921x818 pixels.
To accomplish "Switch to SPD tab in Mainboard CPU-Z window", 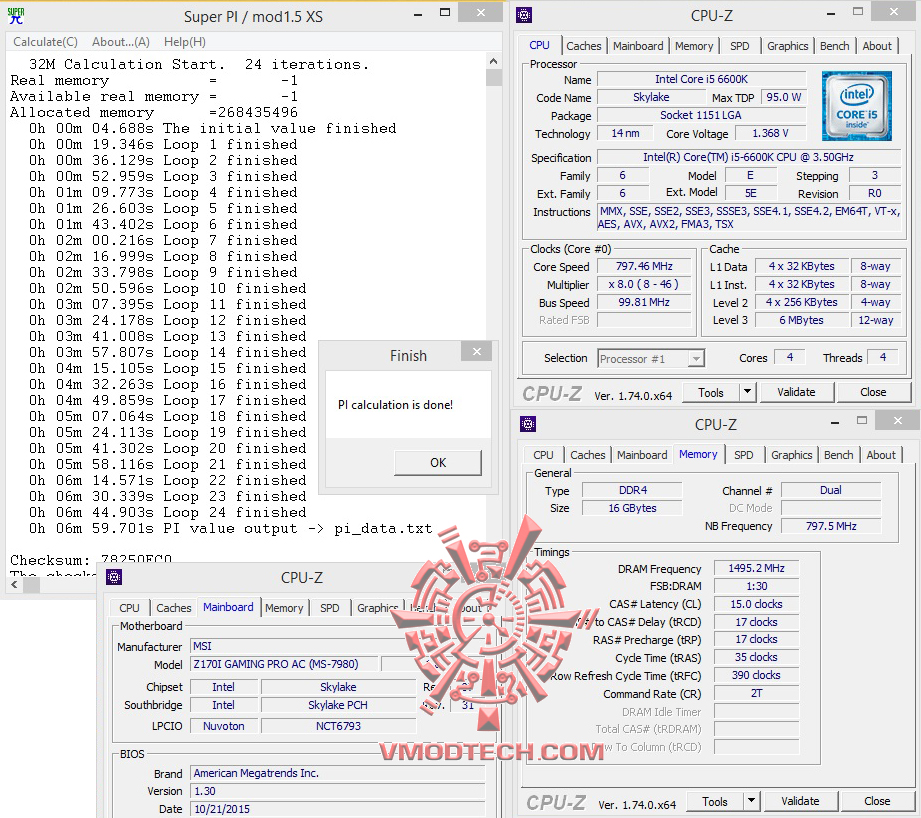I will [330, 608].
